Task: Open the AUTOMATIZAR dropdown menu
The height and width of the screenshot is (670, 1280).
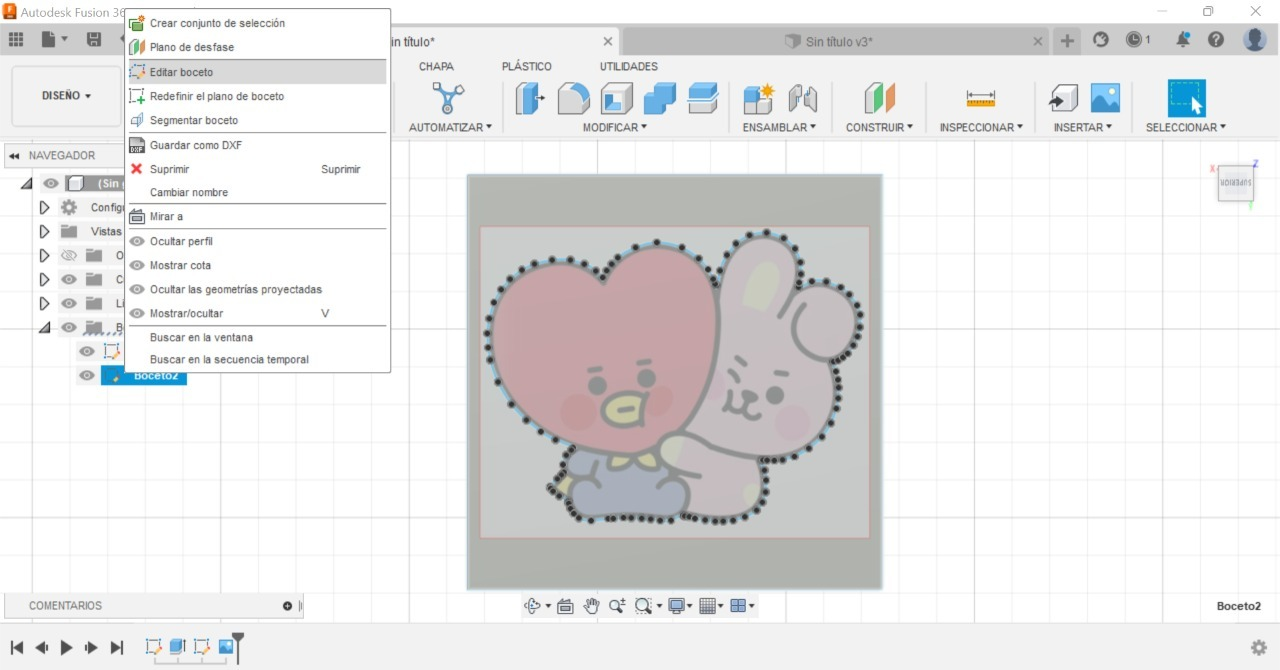Action: pos(450,127)
